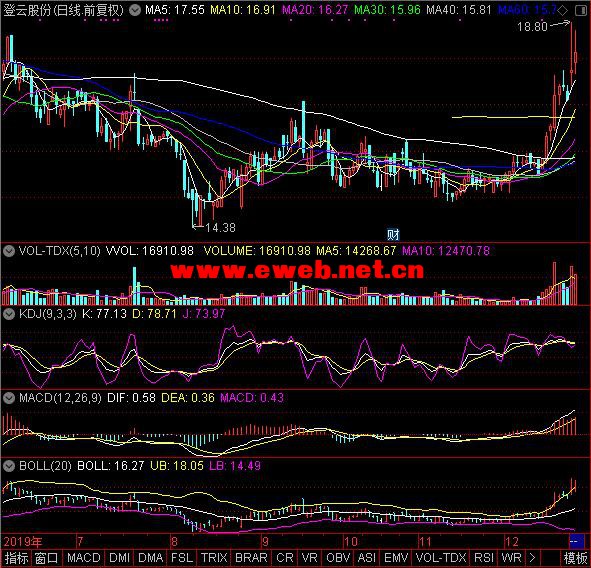The height and width of the screenshot is (568, 591).
Task: Open the 窗口 window menu
Action: point(46,558)
